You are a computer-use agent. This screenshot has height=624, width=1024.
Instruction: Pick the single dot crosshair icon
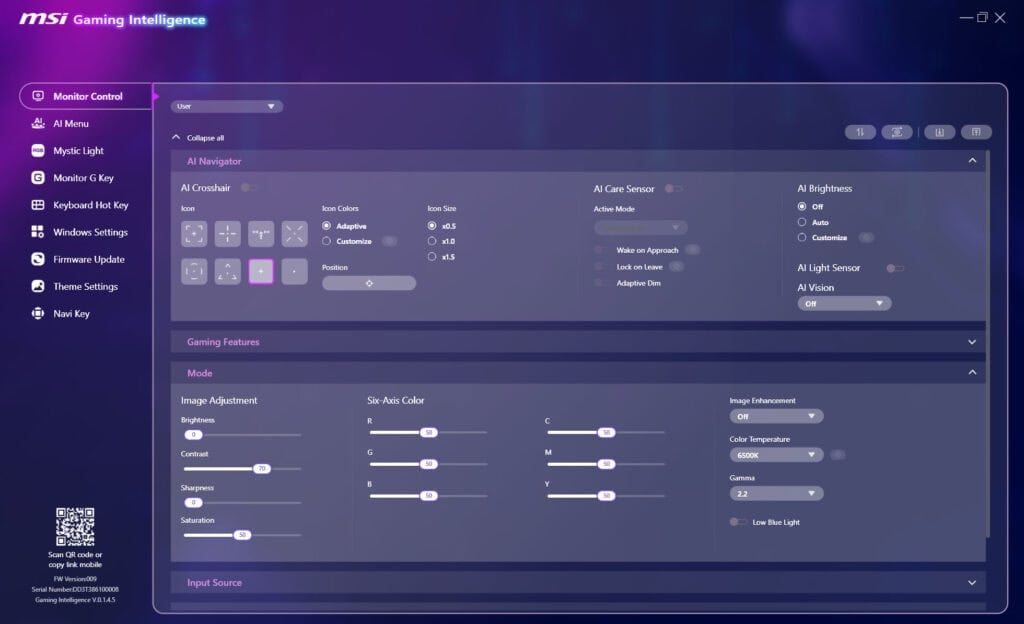[x=294, y=271]
